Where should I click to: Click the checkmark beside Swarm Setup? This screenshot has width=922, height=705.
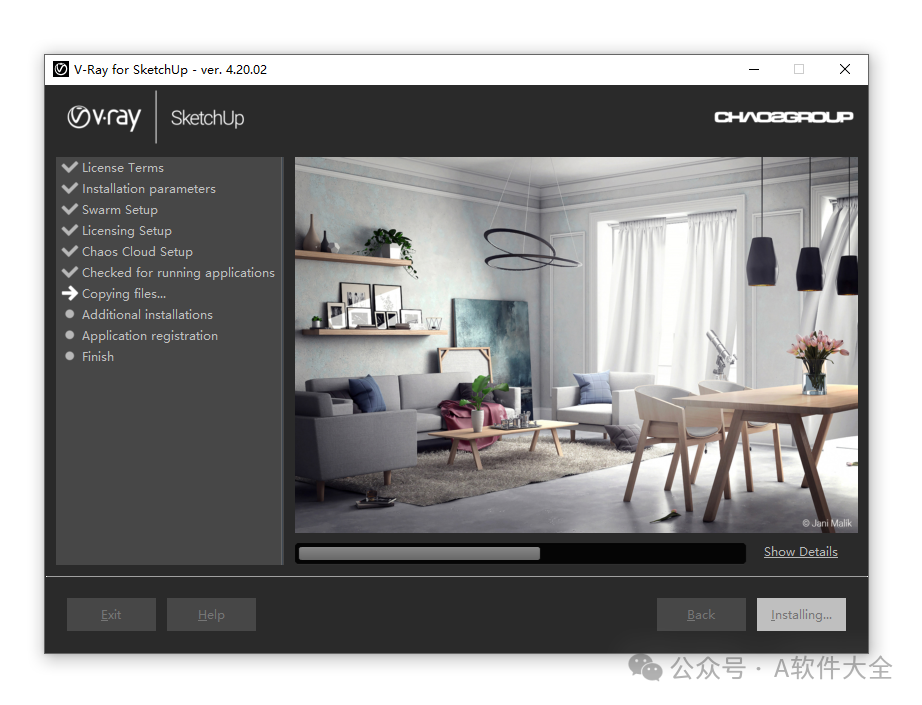70,209
